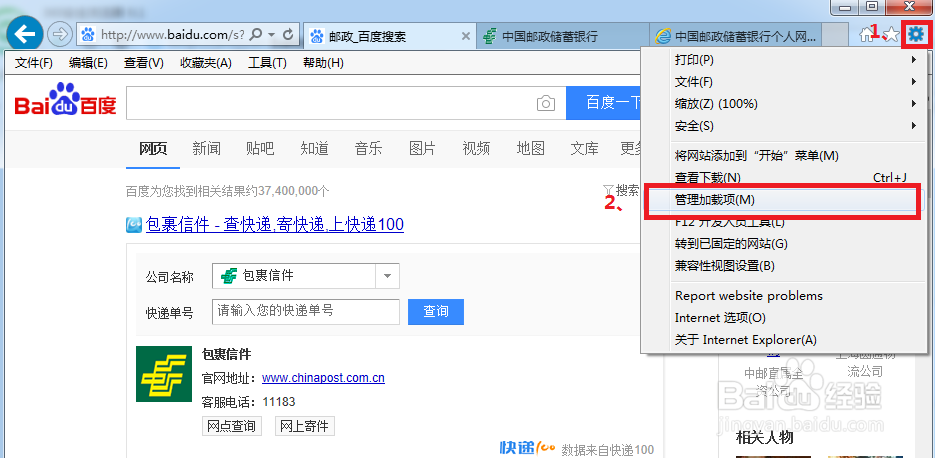Click the Forward navigation arrow
Screen dimensions: 935x458
[x=58, y=35]
